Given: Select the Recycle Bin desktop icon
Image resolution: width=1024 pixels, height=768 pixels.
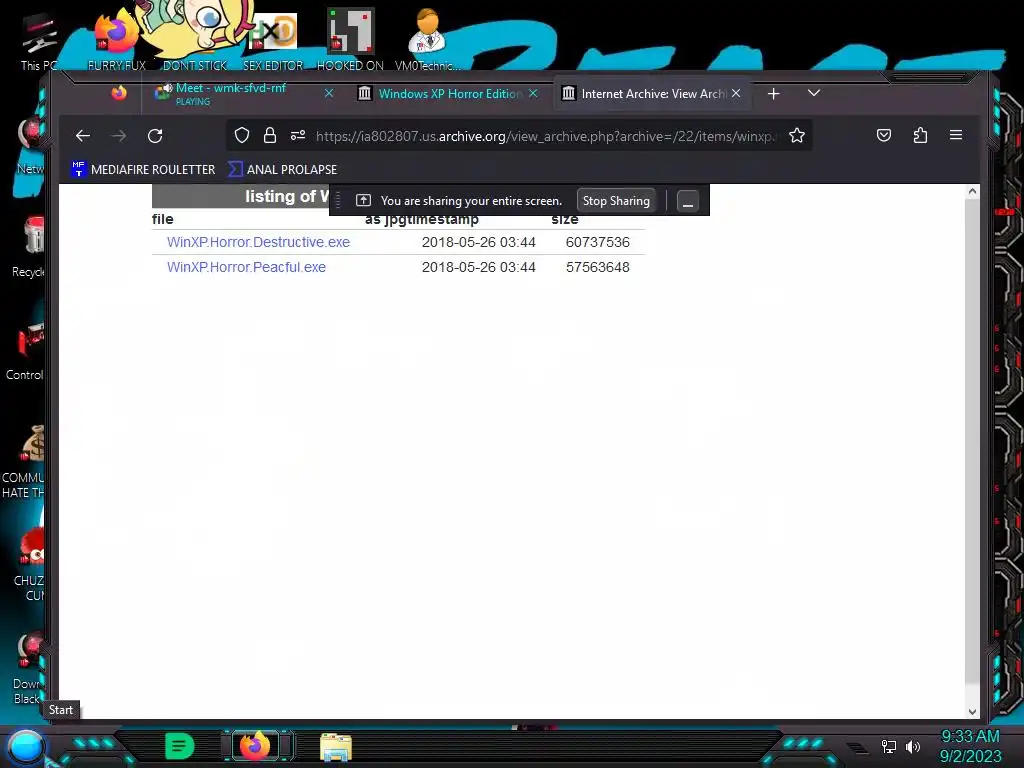Looking at the screenshot, I should (29, 247).
